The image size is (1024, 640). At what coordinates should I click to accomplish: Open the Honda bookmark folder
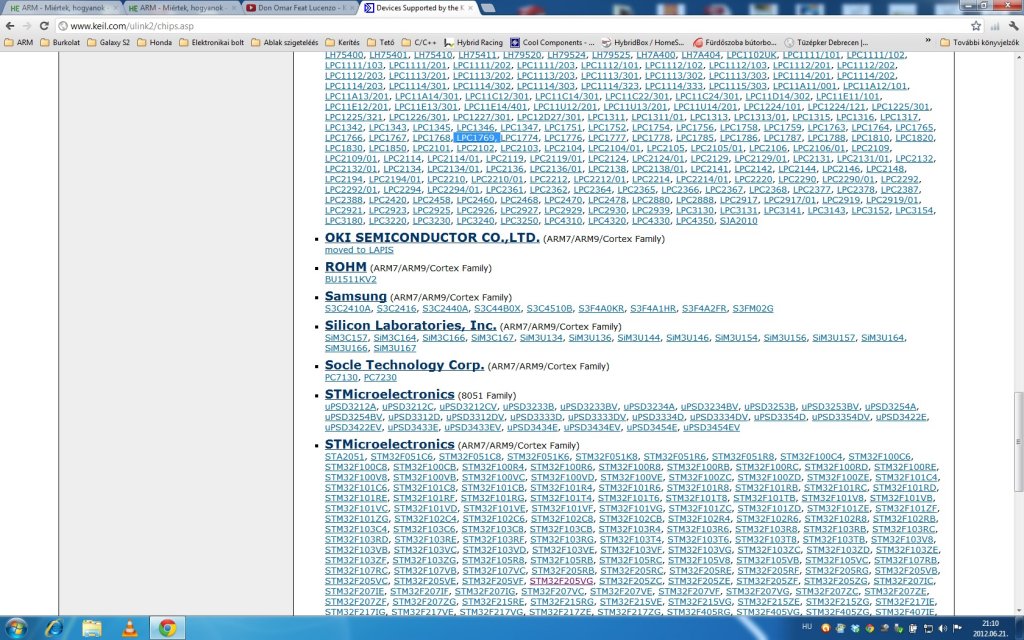point(154,42)
